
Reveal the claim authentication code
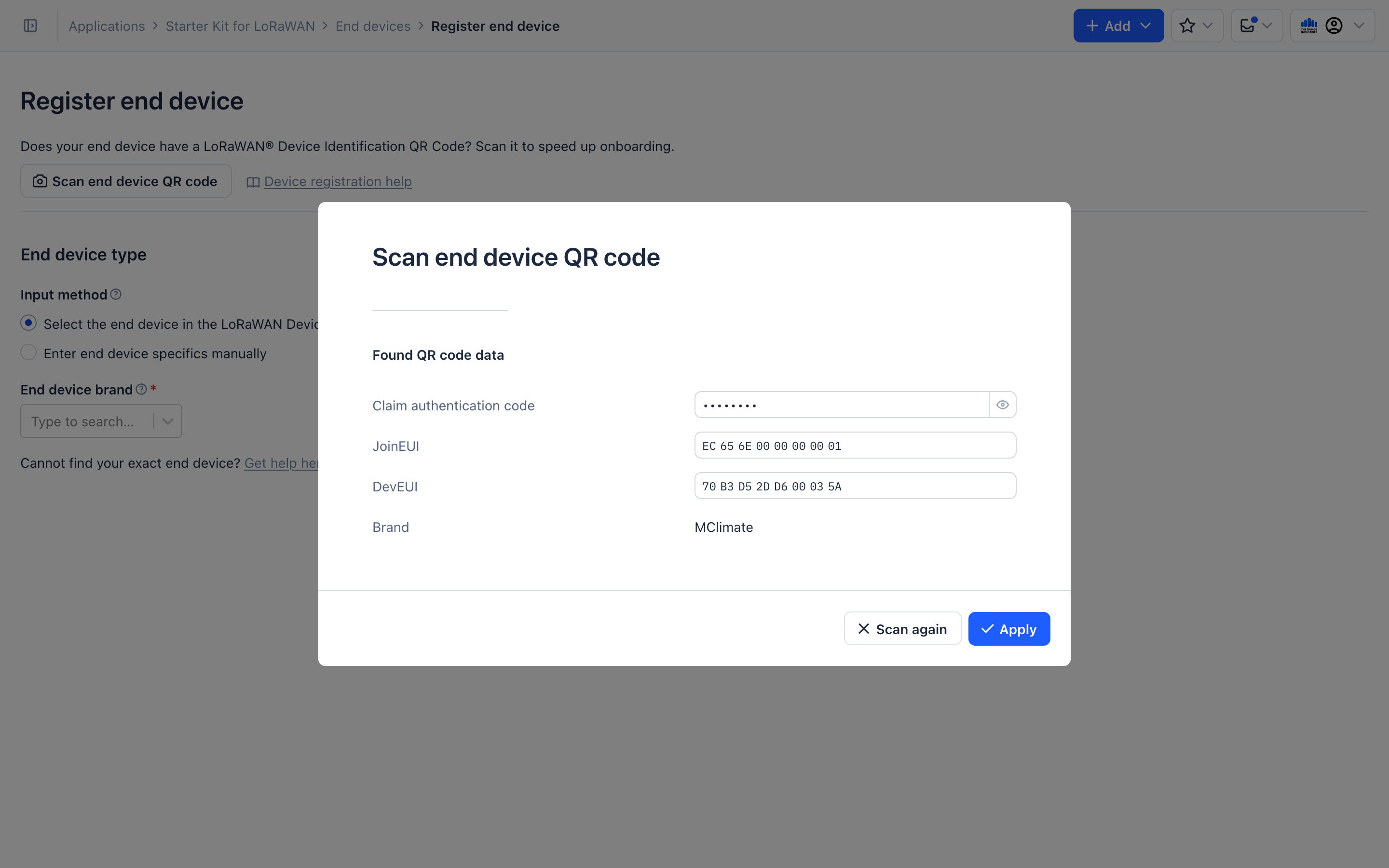tap(1002, 405)
